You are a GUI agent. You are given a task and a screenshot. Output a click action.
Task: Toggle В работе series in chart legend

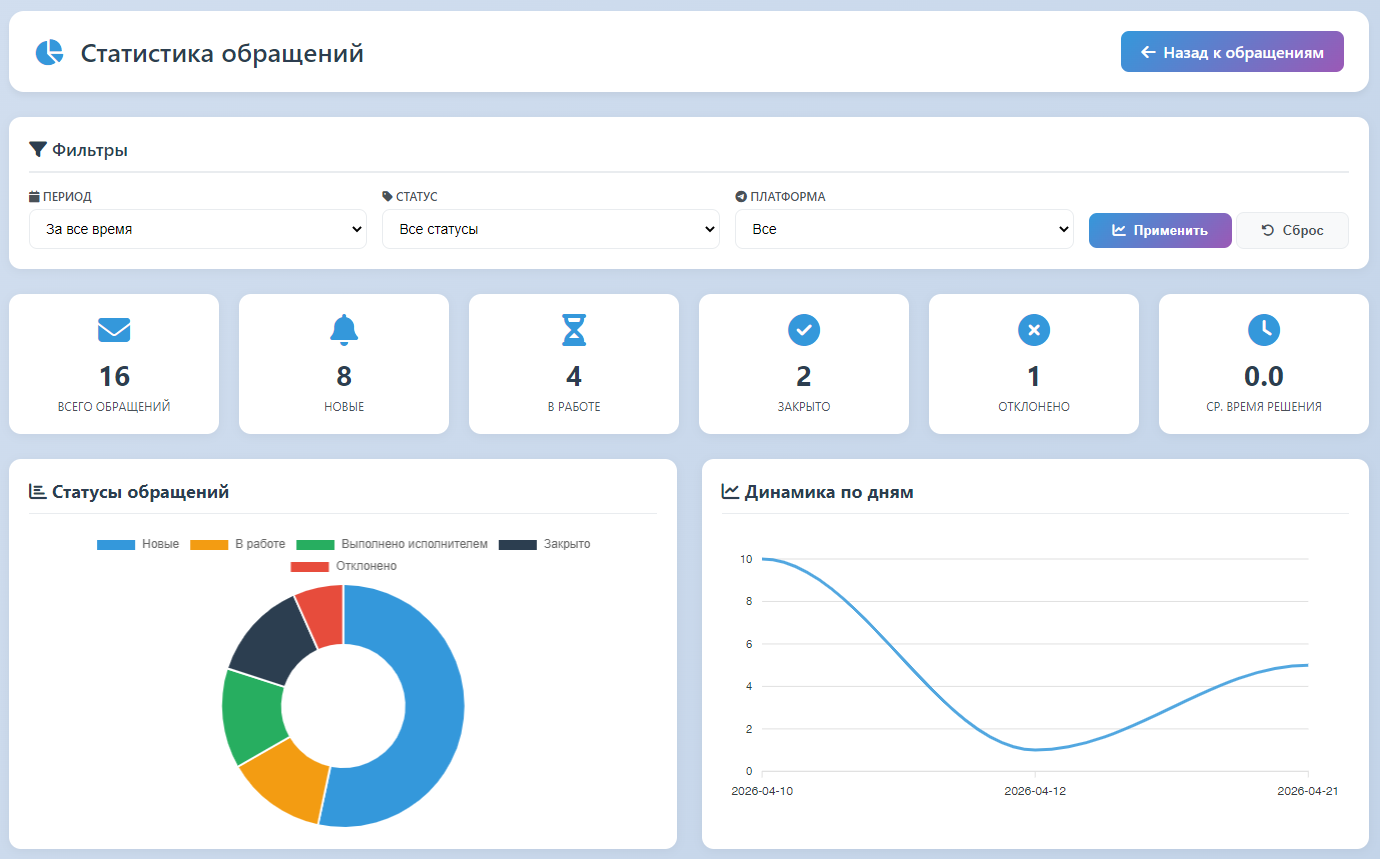(238, 544)
